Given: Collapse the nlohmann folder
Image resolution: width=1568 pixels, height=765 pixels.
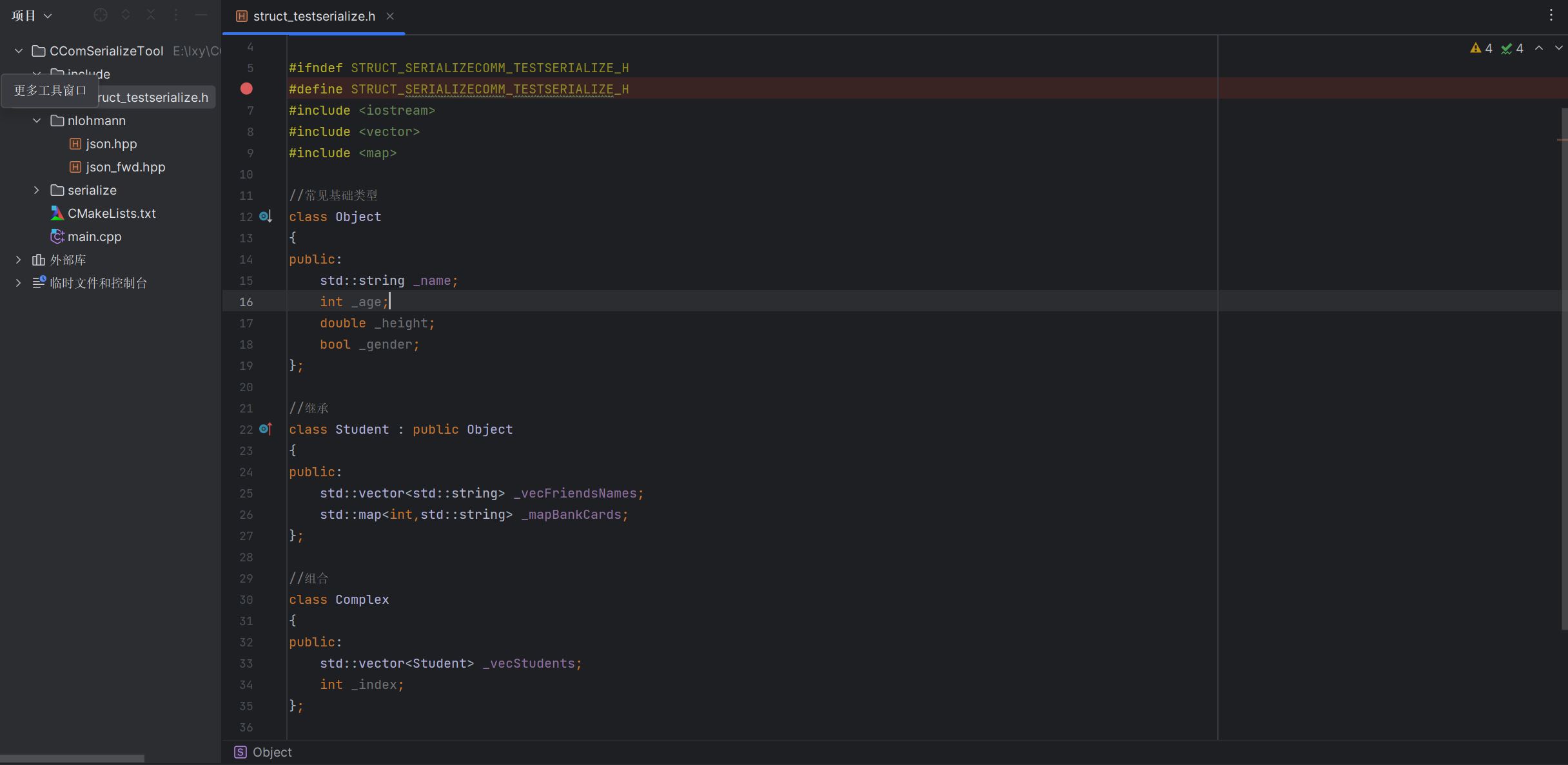Looking at the screenshot, I should point(37,121).
